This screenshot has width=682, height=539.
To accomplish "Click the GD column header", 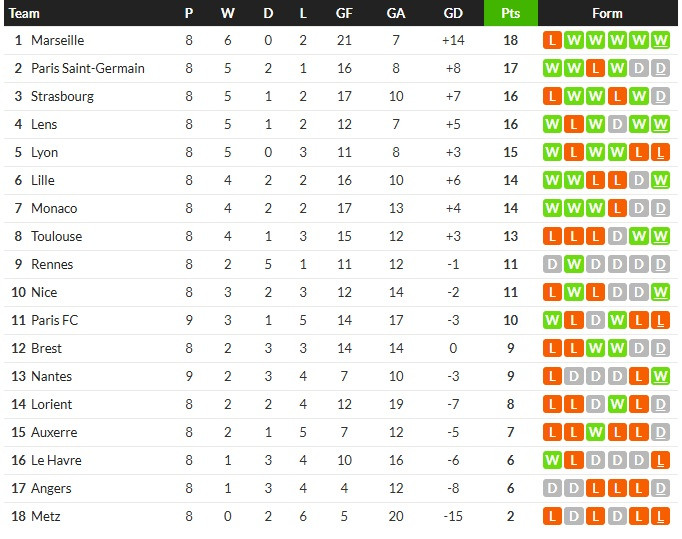I will (x=453, y=13).
